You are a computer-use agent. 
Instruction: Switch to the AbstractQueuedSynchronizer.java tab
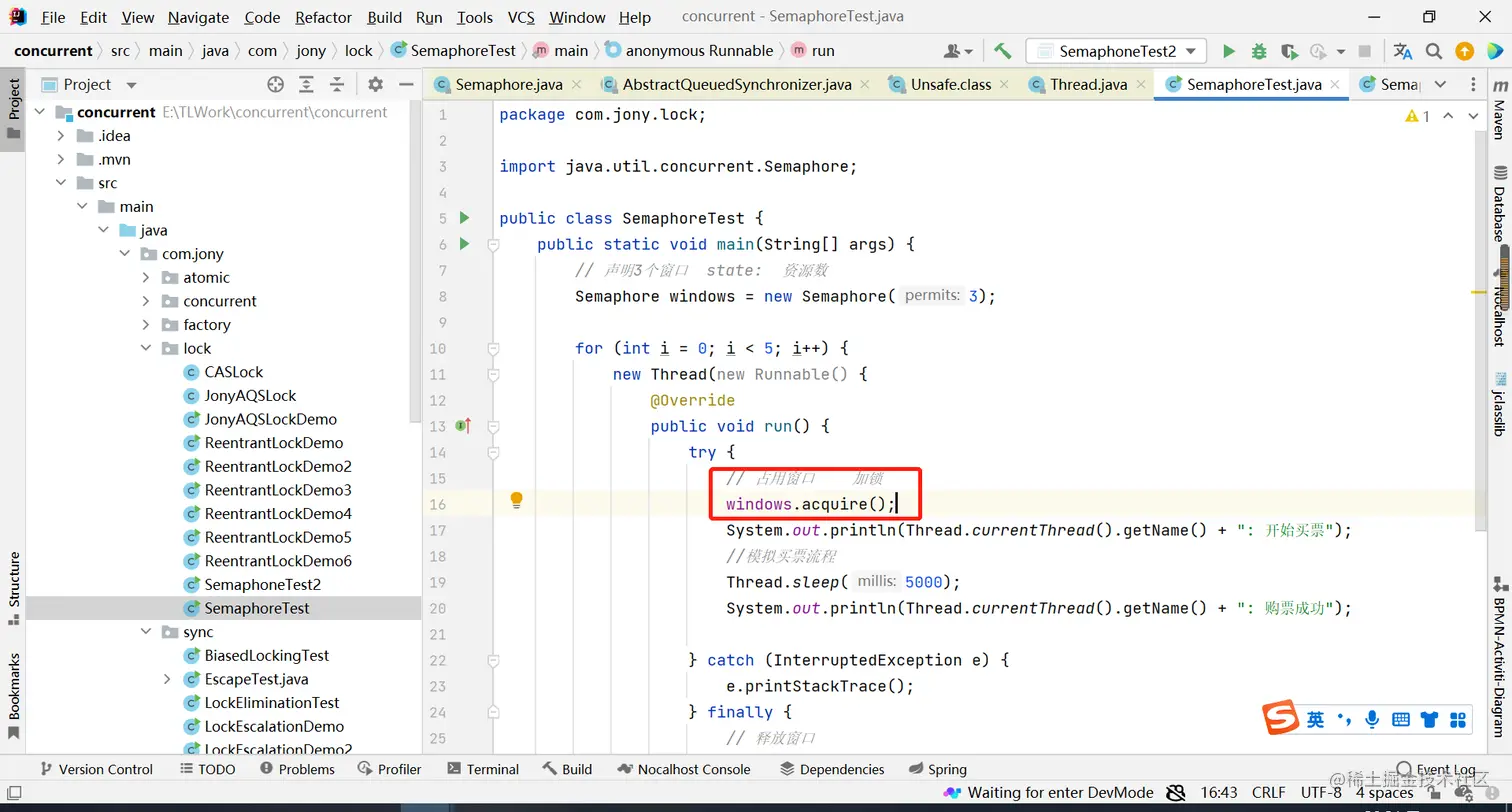(737, 85)
